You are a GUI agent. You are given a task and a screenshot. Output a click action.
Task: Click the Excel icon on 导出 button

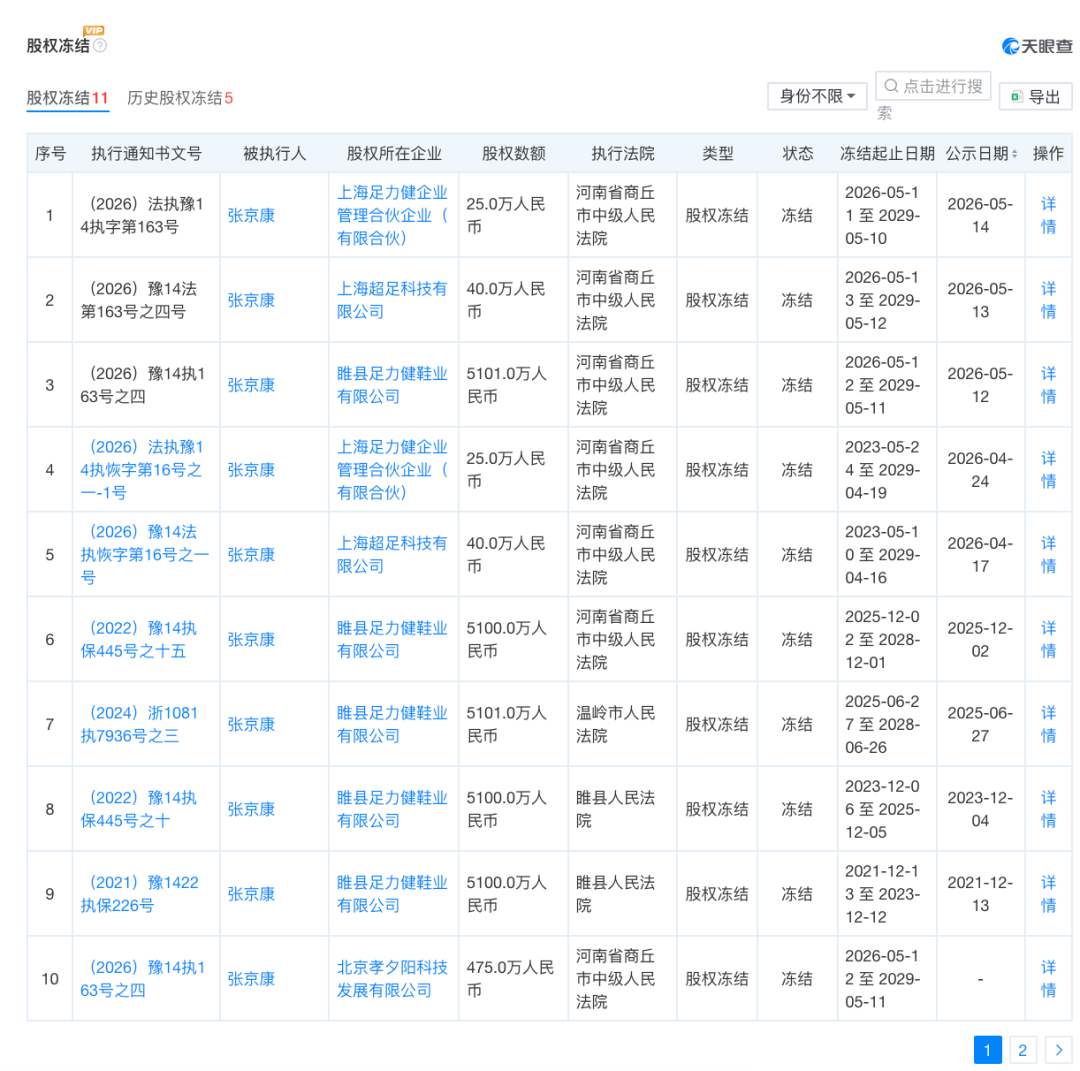pos(1017,96)
